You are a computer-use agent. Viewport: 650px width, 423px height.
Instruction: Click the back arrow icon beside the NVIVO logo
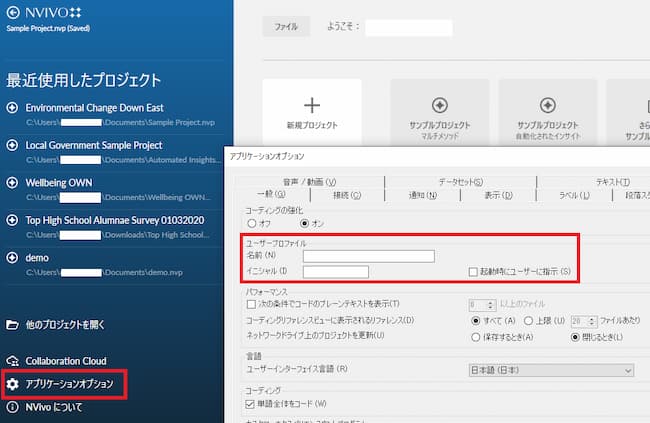13,12
